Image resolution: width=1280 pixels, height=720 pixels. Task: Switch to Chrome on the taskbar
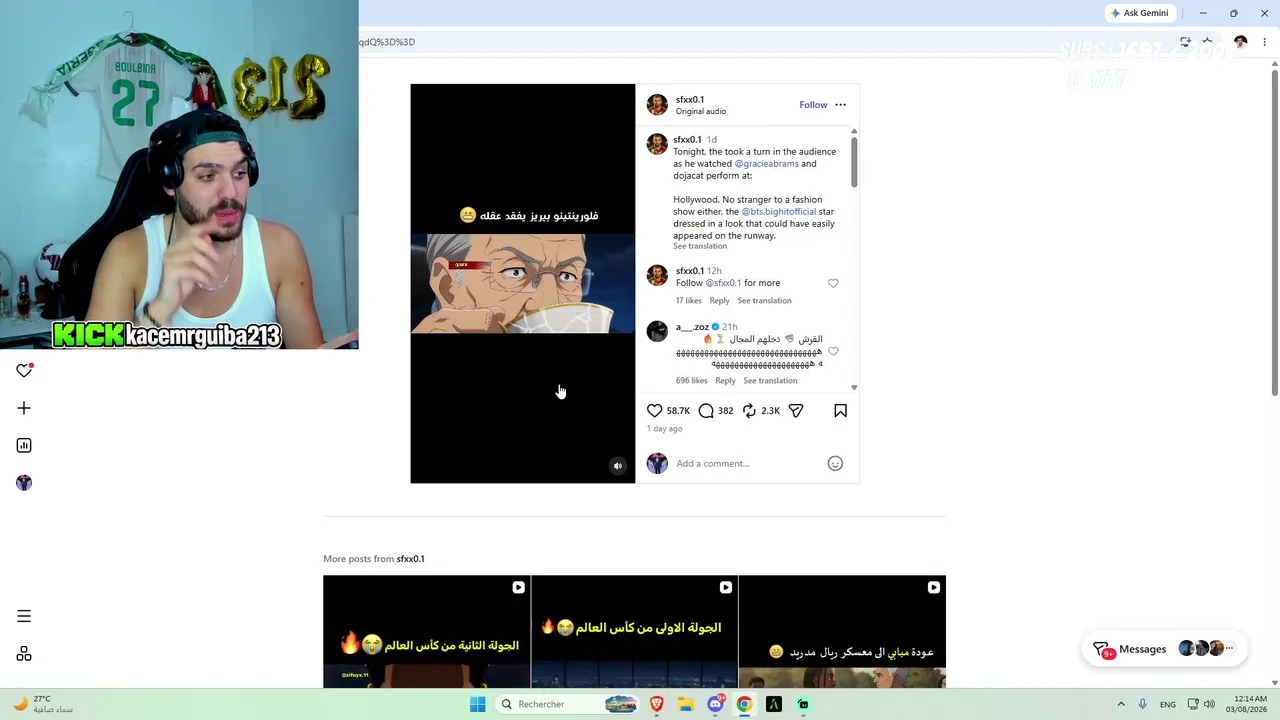744,704
